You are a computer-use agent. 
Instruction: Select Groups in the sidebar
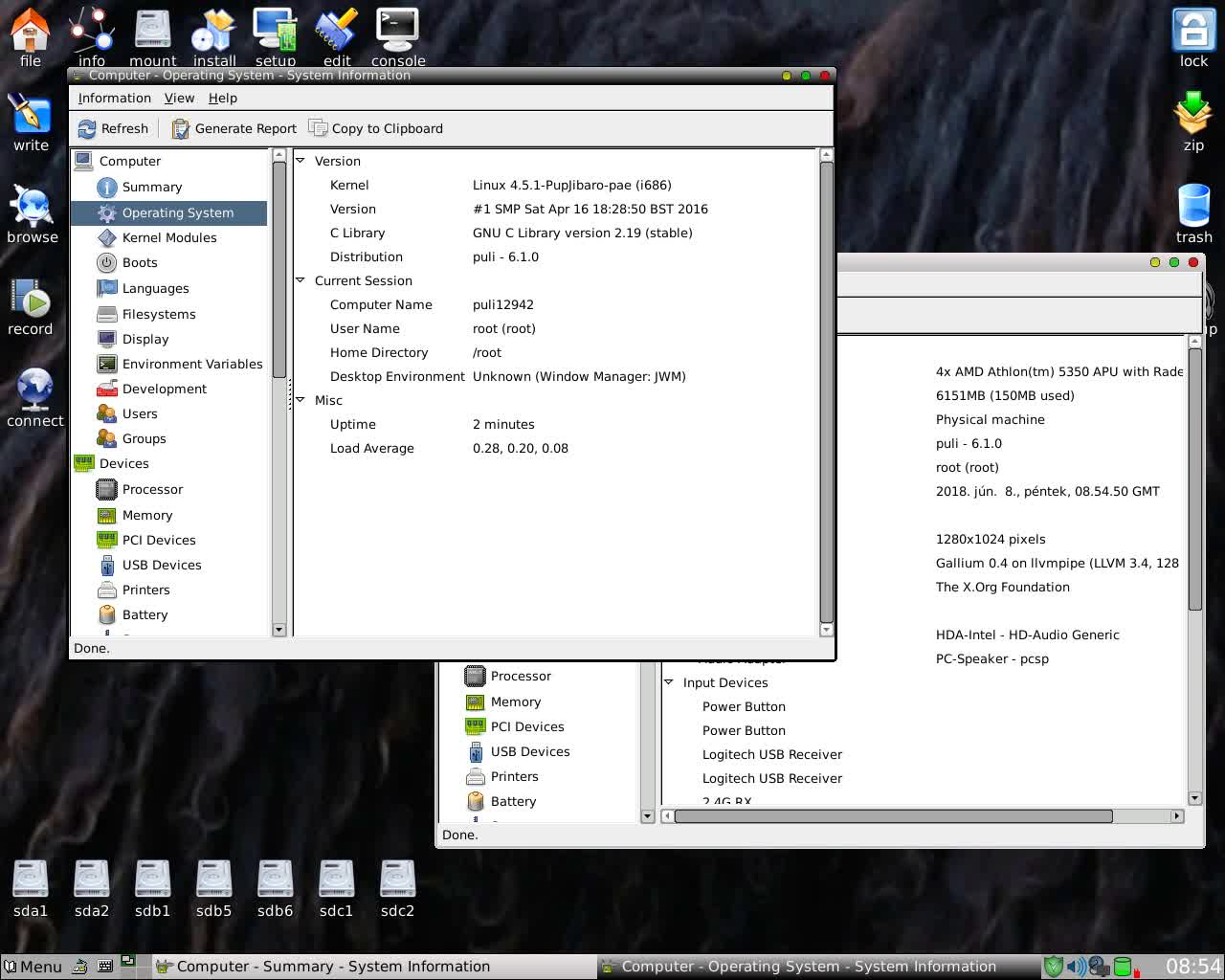tap(144, 438)
